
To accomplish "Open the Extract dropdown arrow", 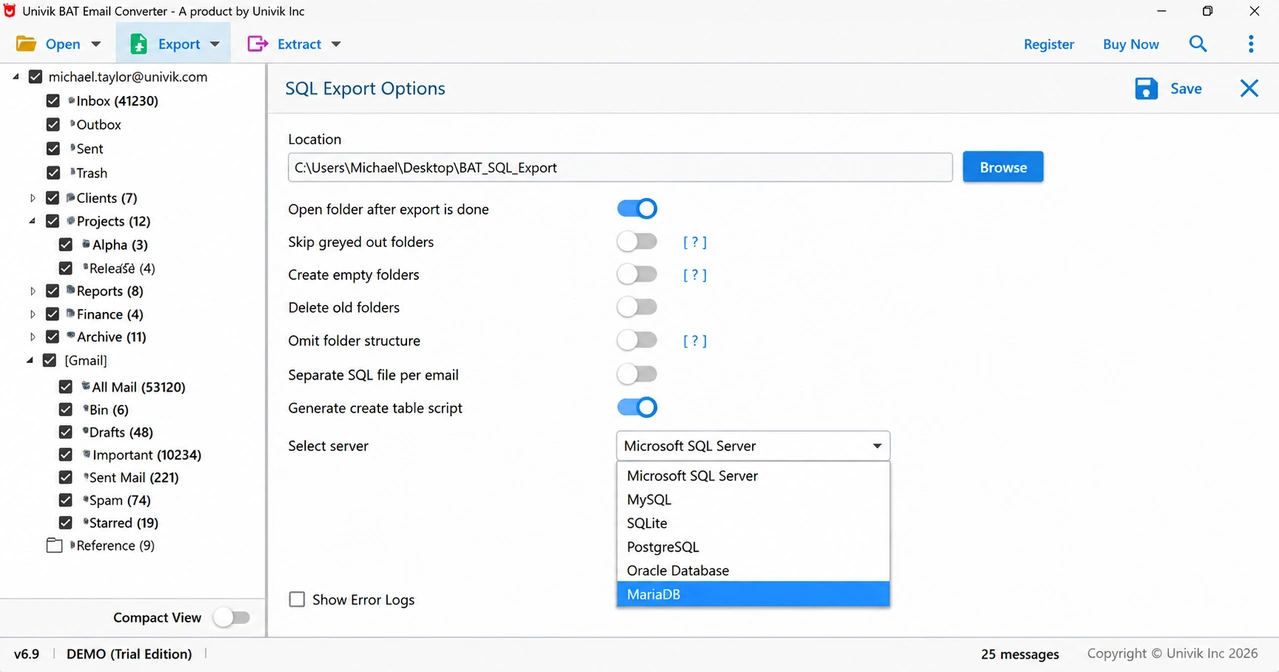I will (x=336, y=45).
